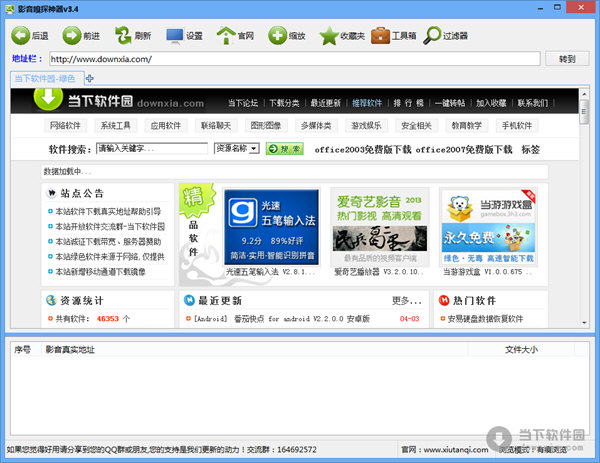The image size is (600, 463).
Task: Select the 安全相关 category
Action: click(x=416, y=126)
